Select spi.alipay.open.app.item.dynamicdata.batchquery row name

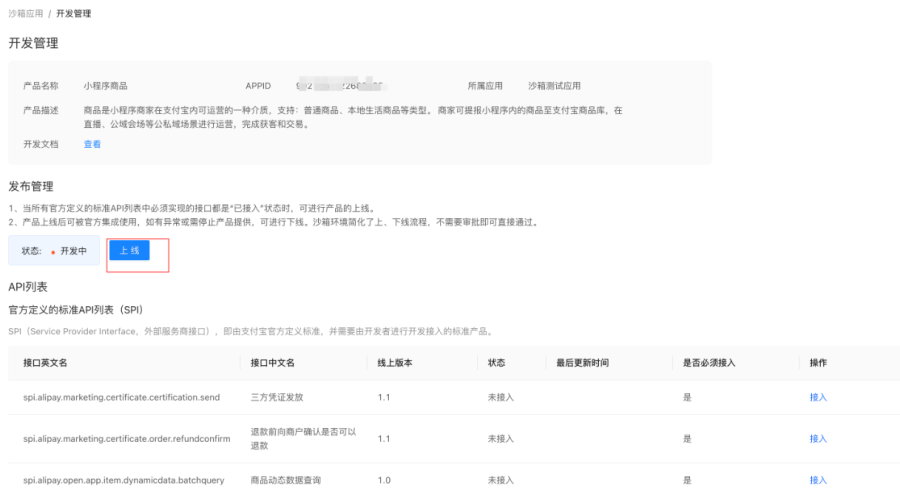[x=123, y=480]
